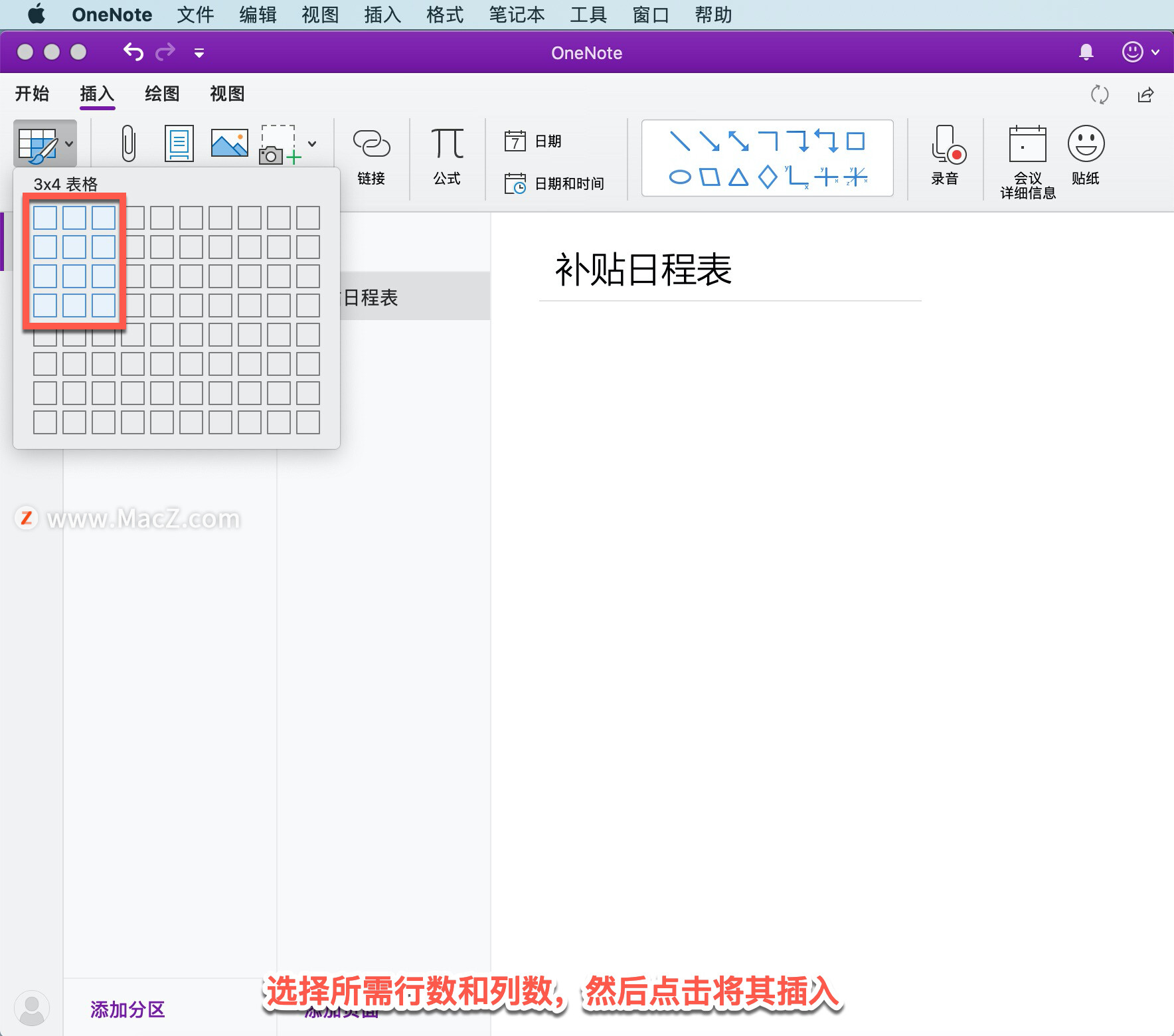Insert 日期和时间 timestamp
The height and width of the screenshot is (1036, 1174).
click(x=554, y=183)
